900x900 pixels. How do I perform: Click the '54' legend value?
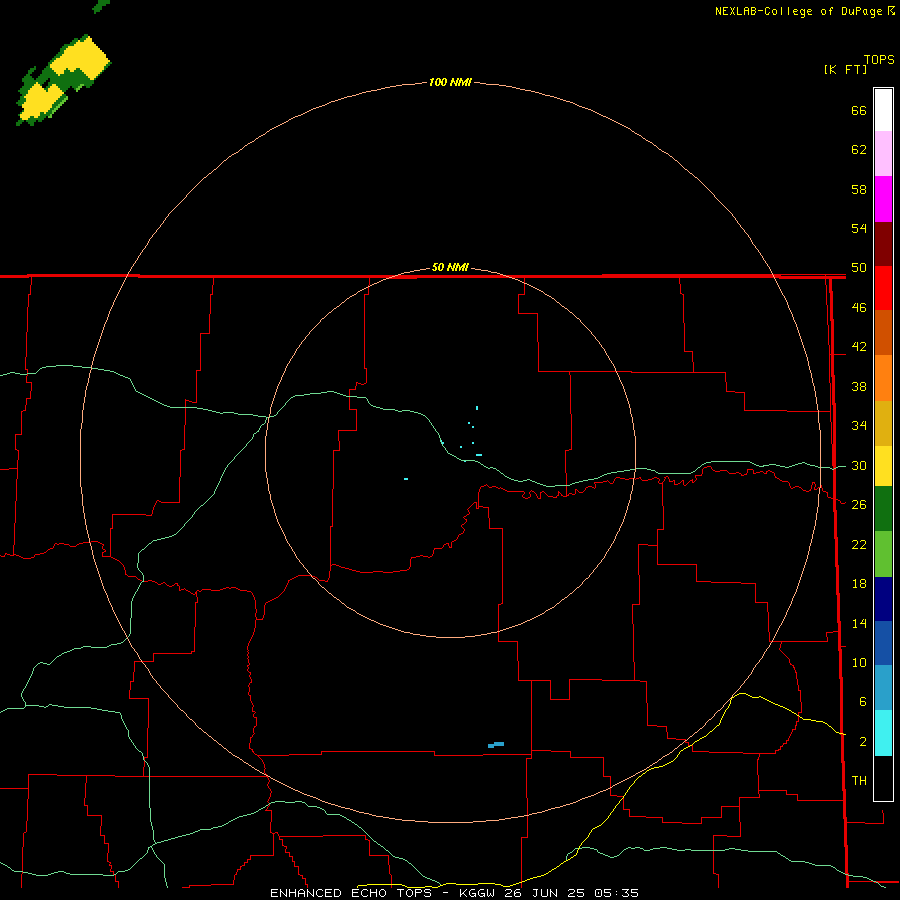tap(859, 228)
